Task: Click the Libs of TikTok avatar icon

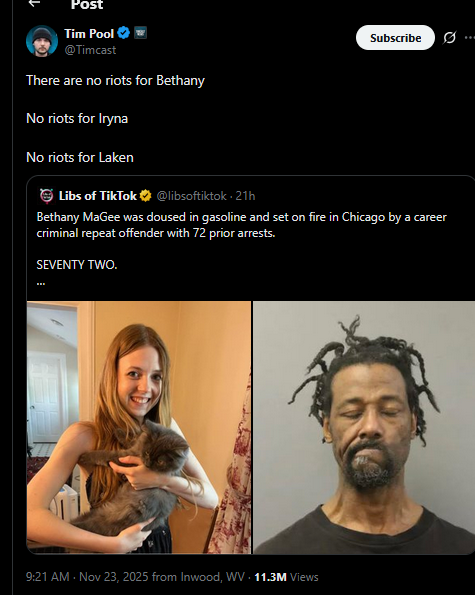Action: [47, 196]
